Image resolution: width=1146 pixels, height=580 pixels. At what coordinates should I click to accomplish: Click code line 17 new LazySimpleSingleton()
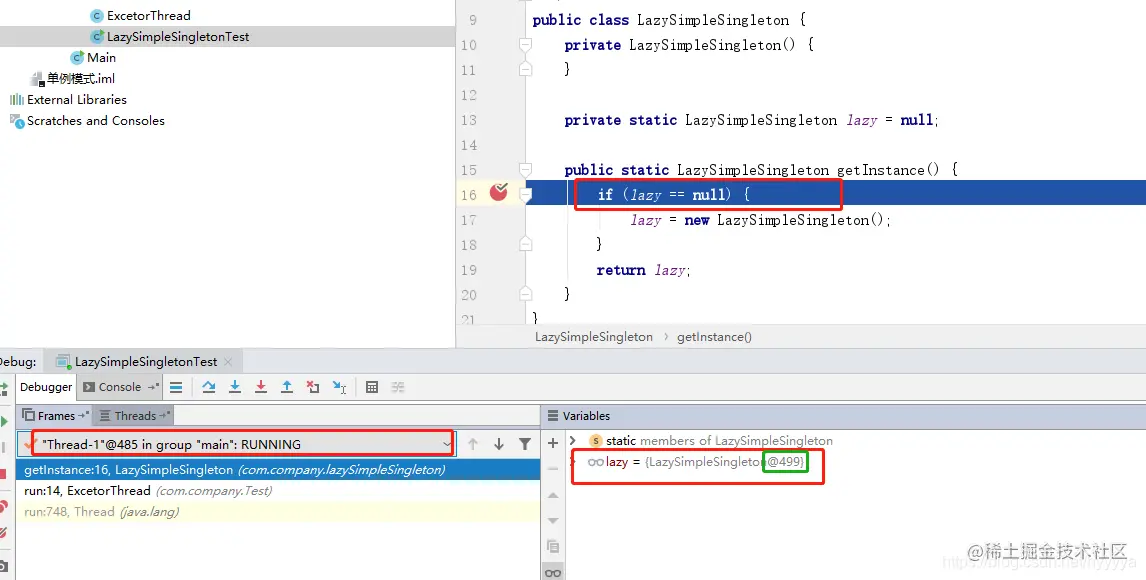(x=760, y=220)
